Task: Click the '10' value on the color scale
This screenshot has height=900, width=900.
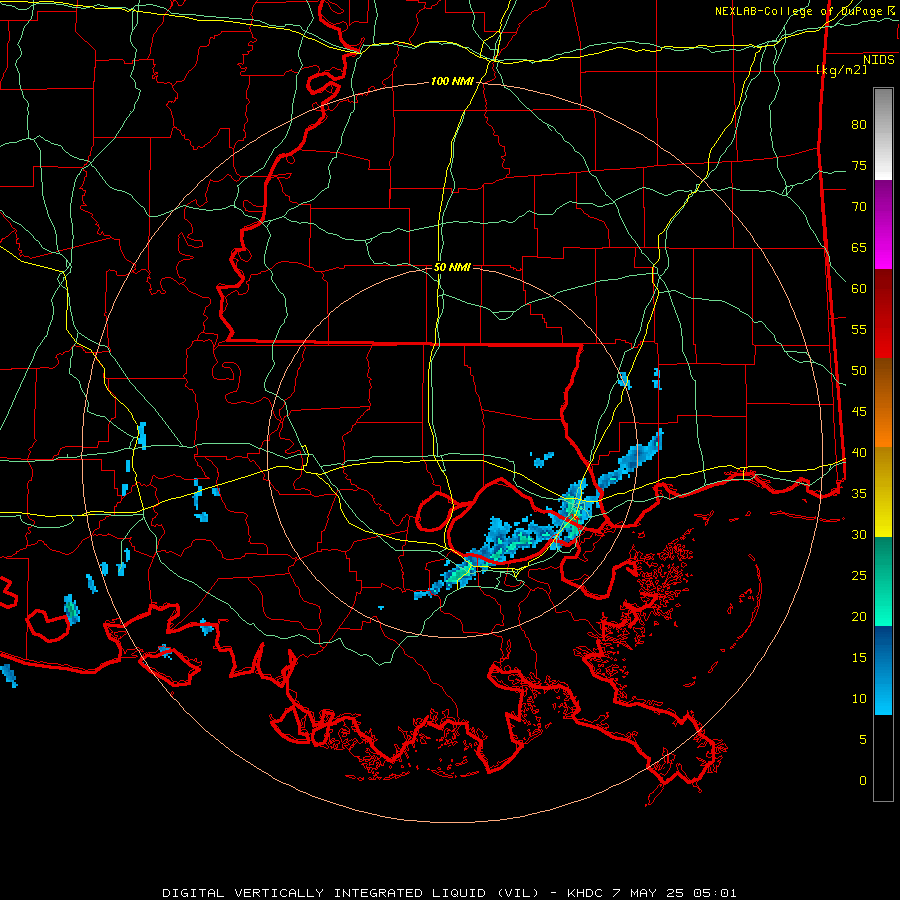Action: pos(859,699)
